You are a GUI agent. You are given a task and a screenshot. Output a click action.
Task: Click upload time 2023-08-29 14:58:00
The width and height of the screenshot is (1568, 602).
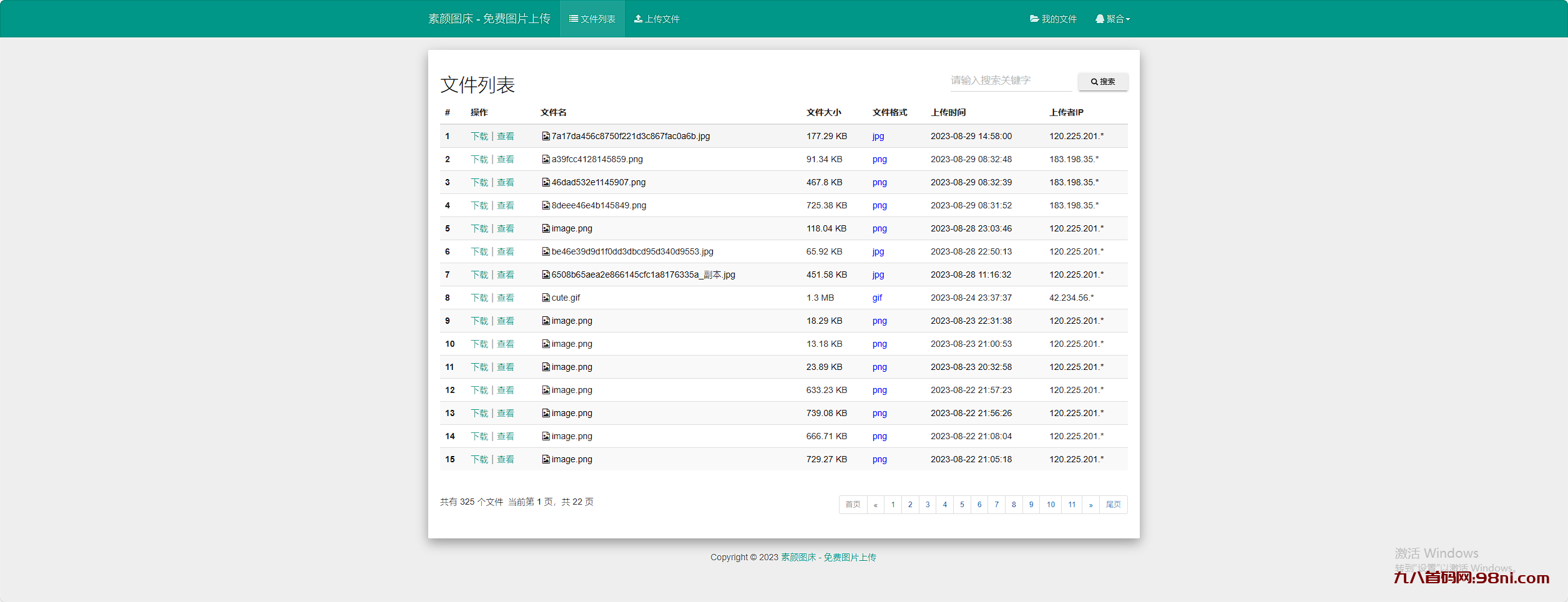(x=971, y=136)
